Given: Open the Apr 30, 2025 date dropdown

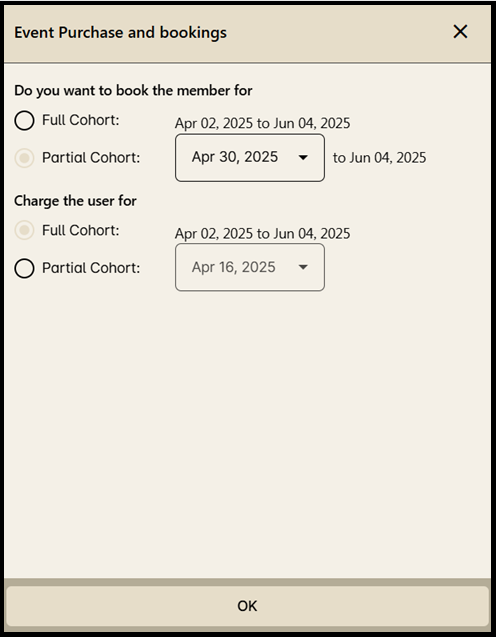Looking at the screenshot, I should (250, 157).
